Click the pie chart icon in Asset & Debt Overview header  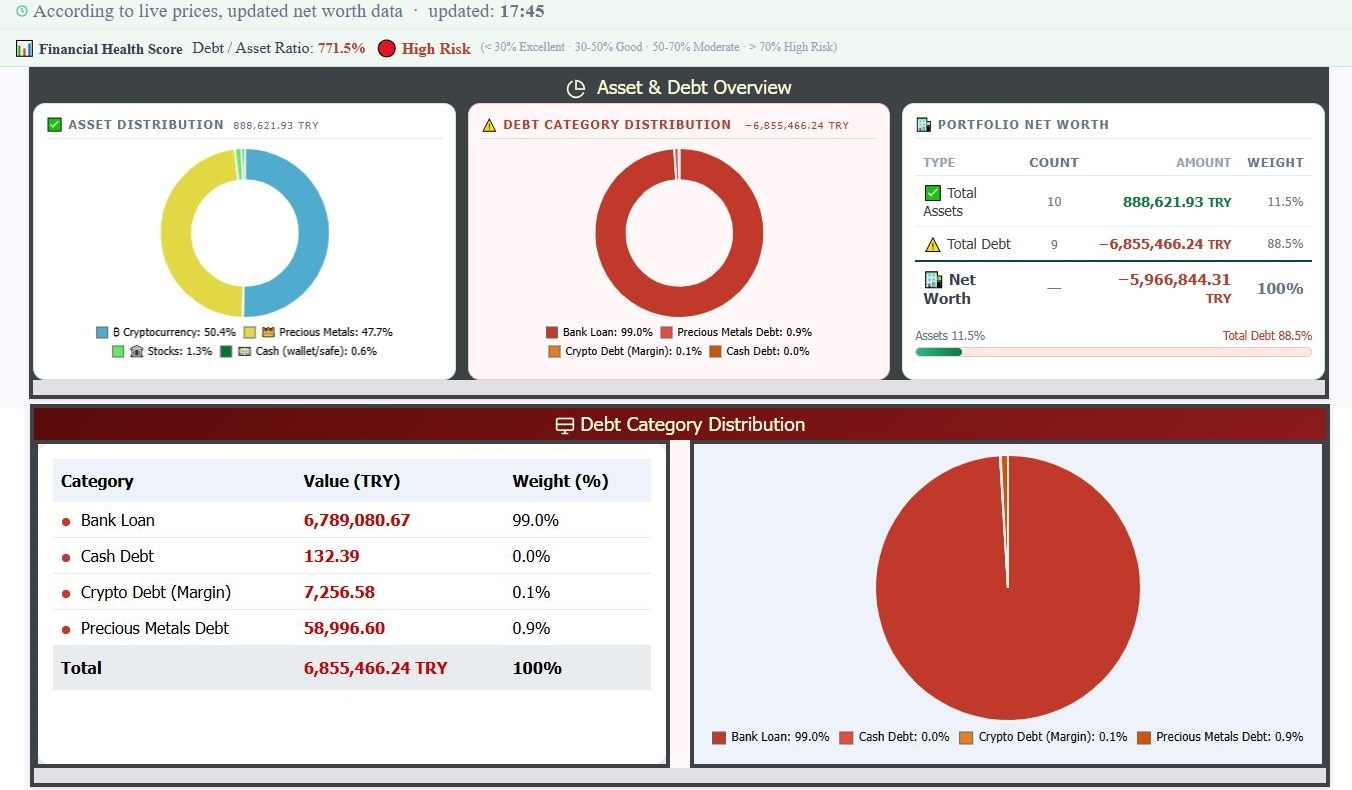(575, 88)
